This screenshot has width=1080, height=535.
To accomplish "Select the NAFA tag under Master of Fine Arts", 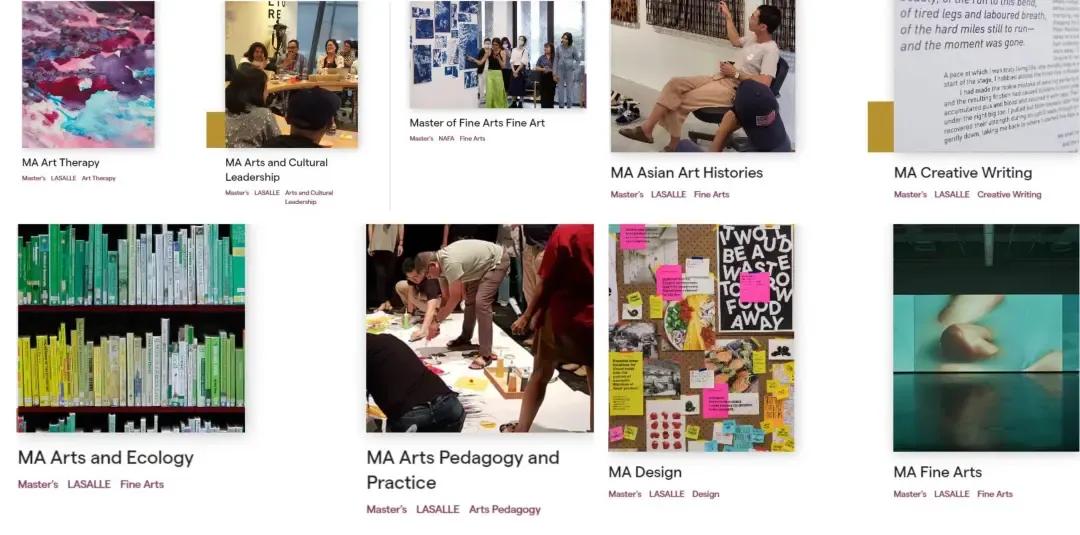I will pyautogui.click(x=446, y=138).
